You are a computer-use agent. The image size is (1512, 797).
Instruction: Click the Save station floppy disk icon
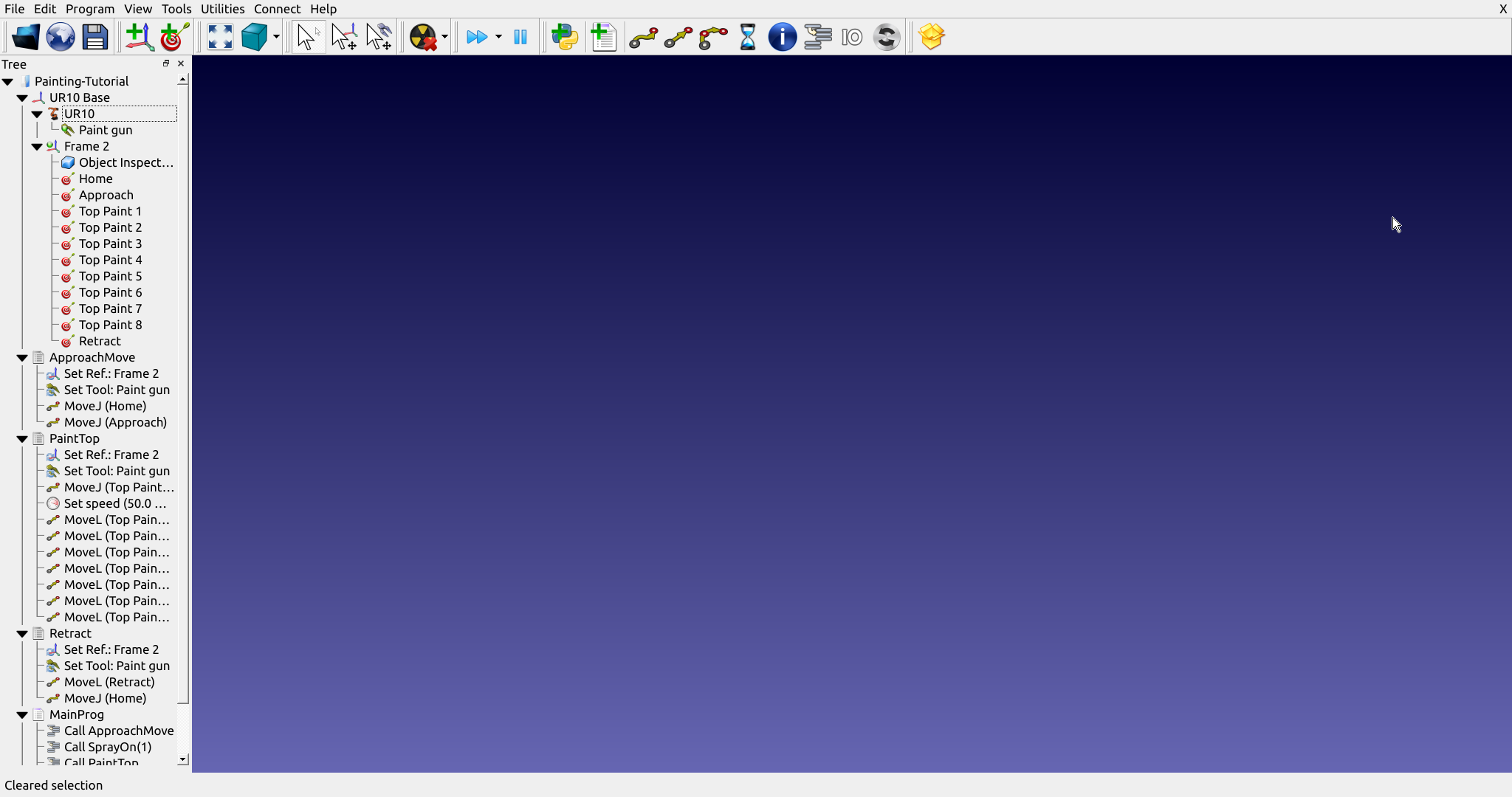[95, 36]
